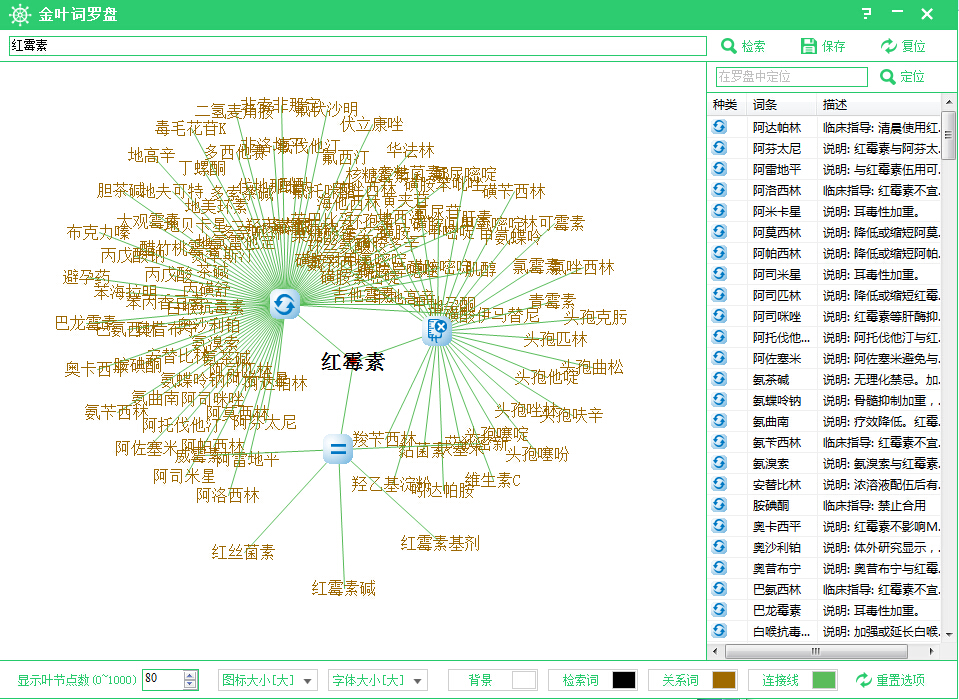The width and height of the screenshot is (959, 700).
Task: Increase the leaf node count with up arrow
Action: (190, 676)
